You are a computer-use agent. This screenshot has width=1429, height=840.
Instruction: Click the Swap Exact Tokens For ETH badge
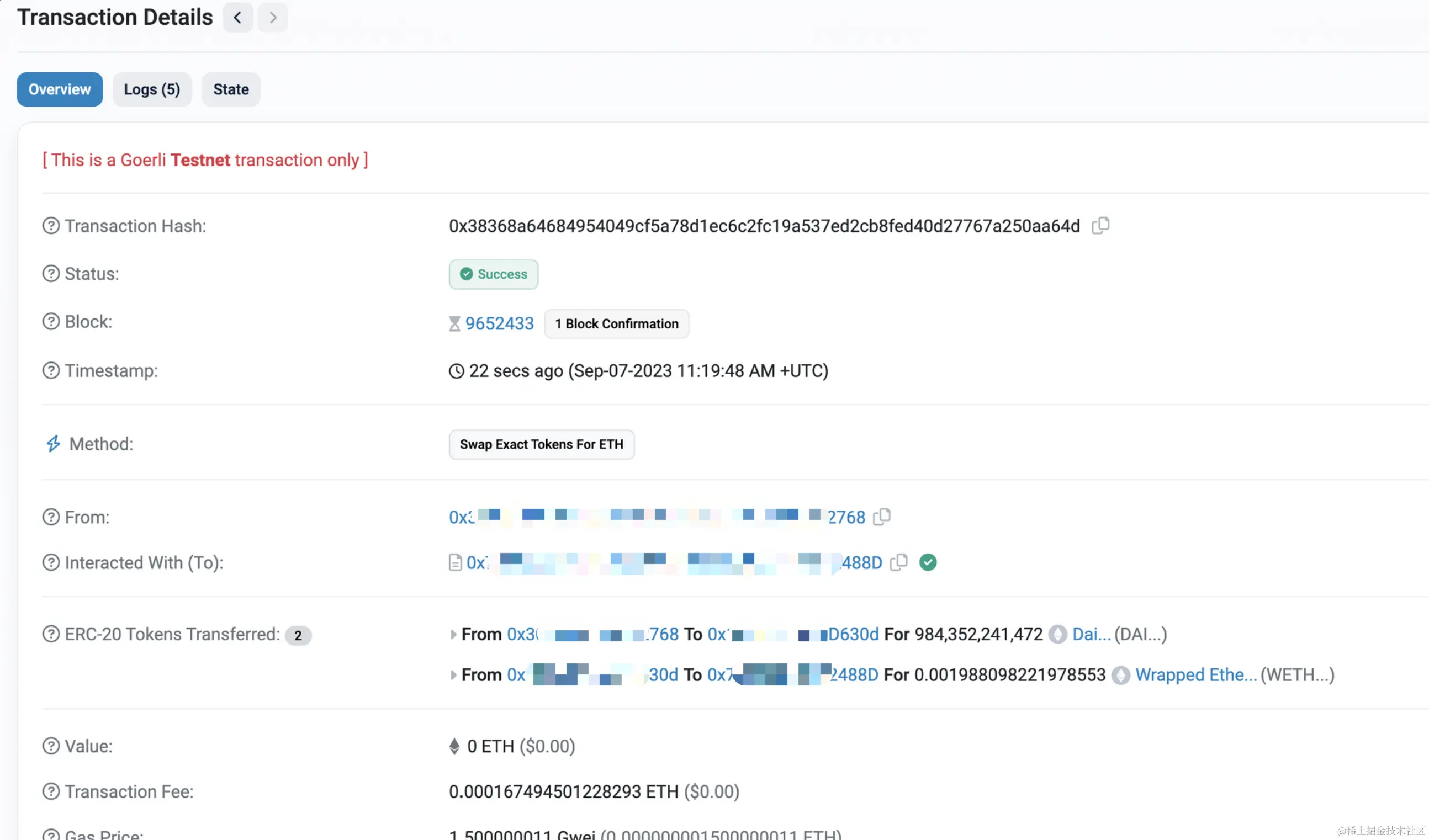pos(541,444)
